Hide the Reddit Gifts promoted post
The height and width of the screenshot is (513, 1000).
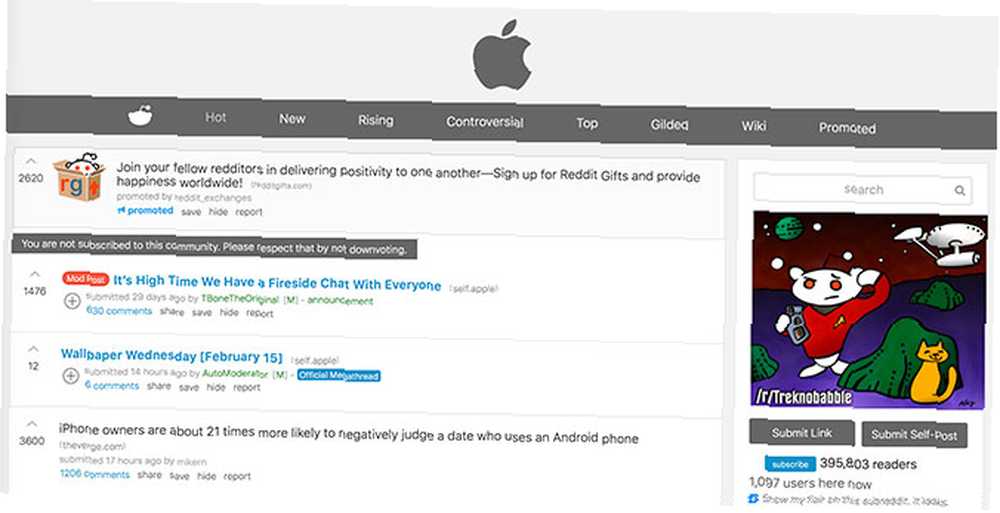[x=218, y=212]
